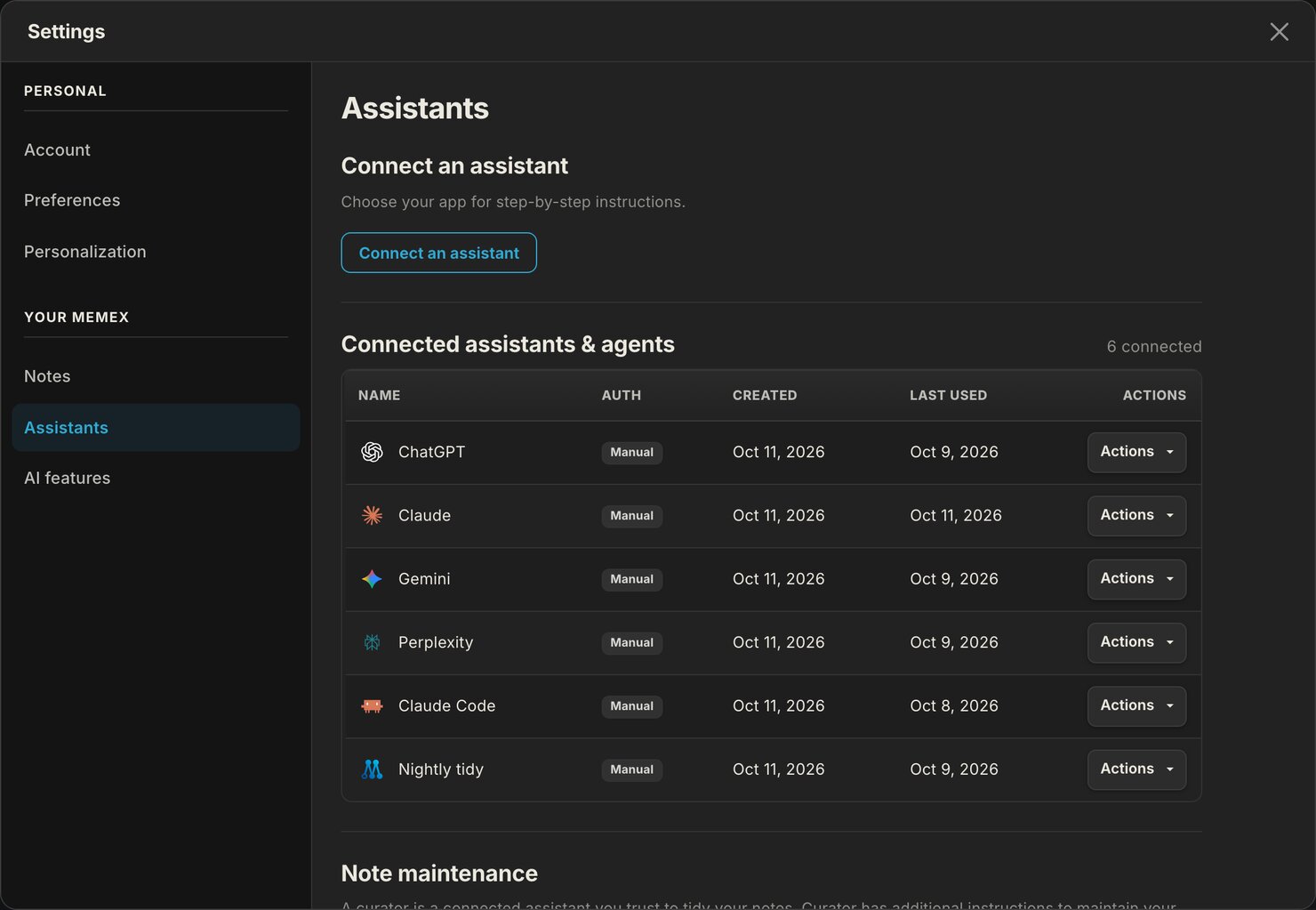Click the ACTIONS column header
Image resolution: width=1316 pixels, height=910 pixels.
pos(1154,395)
